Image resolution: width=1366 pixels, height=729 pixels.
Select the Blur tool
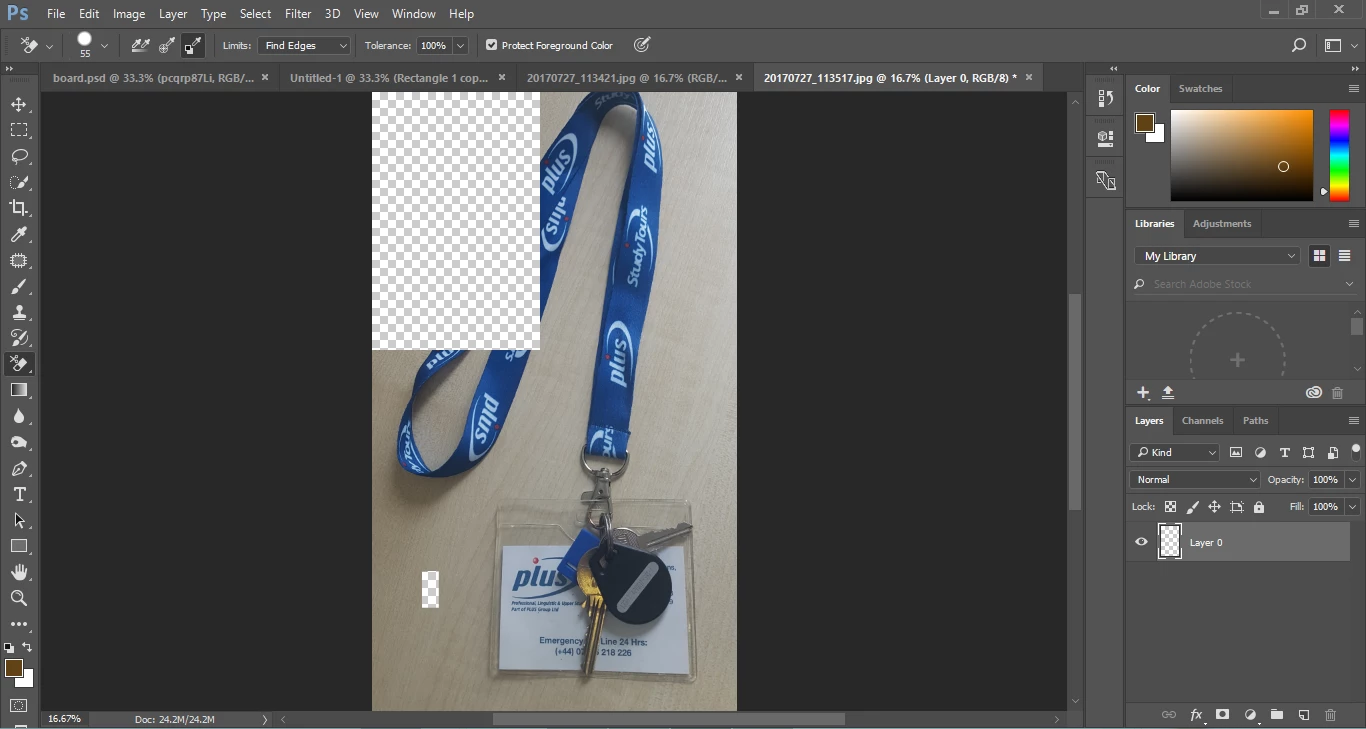(x=19, y=416)
